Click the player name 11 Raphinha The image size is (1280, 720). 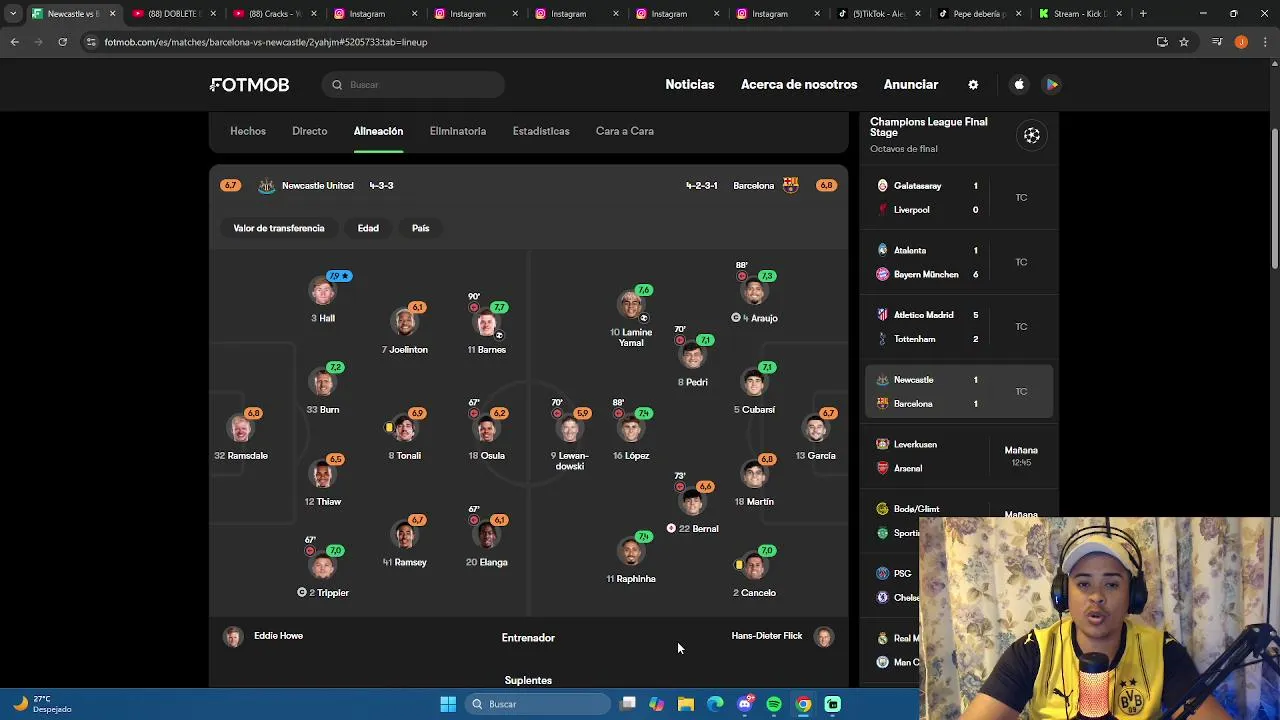pyautogui.click(x=631, y=579)
